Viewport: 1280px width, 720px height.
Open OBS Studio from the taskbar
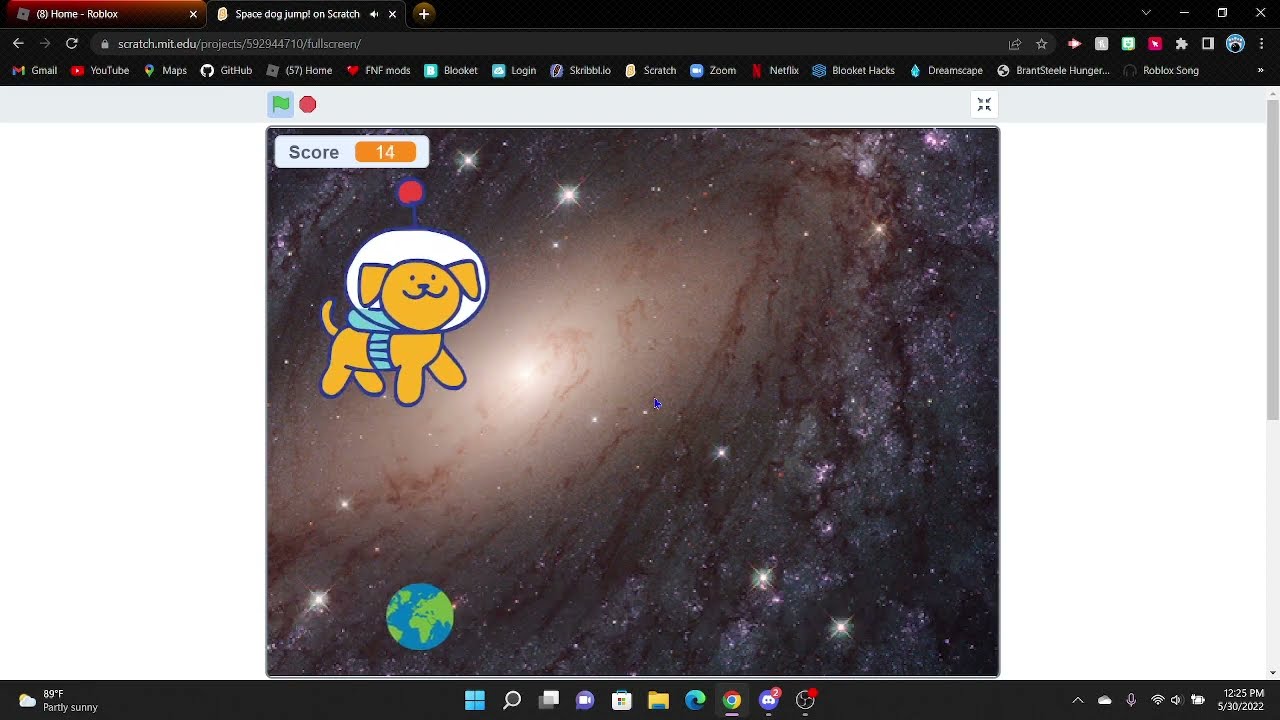pyautogui.click(x=805, y=700)
